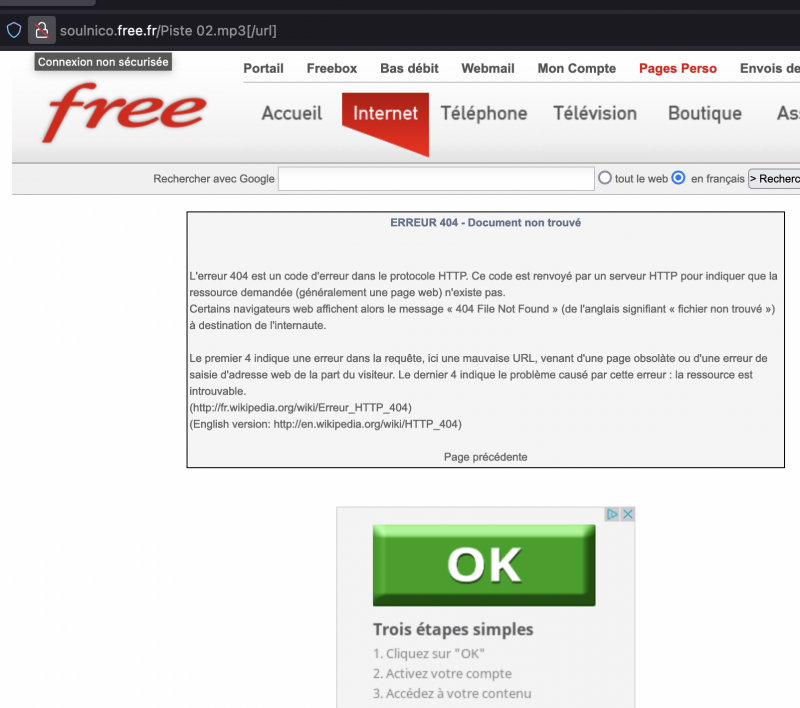The image size is (800, 708).
Task: Go to the Téléphone section
Action: pyautogui.click(x=484, y=114)
